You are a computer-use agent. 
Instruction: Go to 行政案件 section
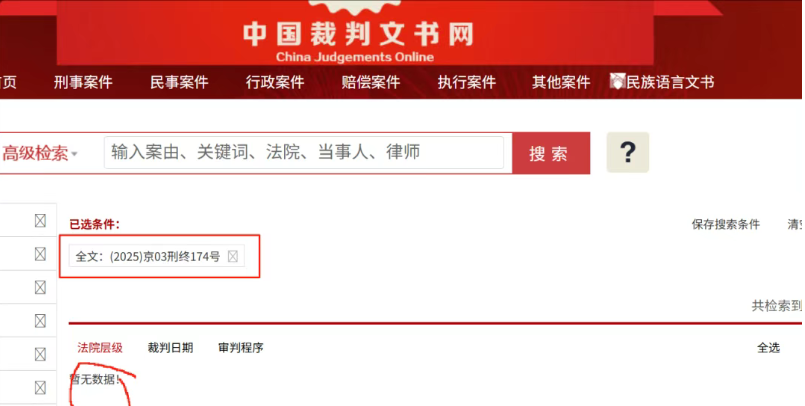pos(275,82)
